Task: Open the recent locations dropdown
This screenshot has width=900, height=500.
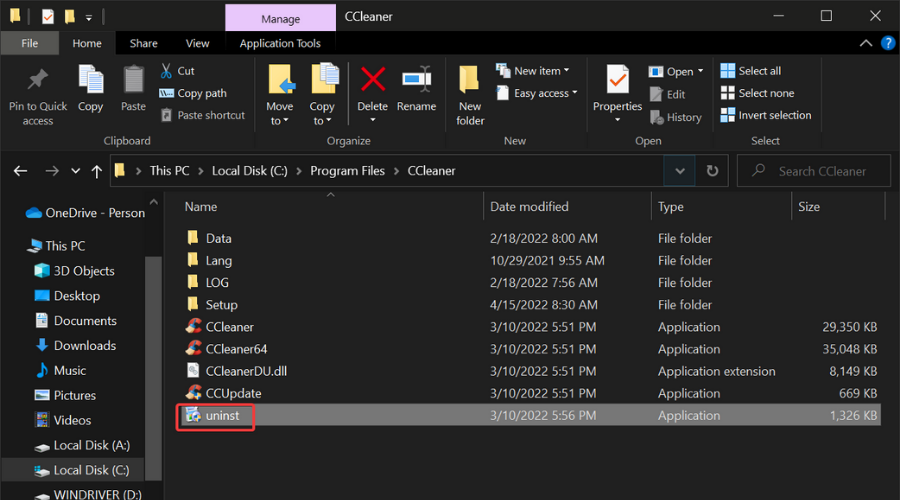Action: (x=75, y=170)
